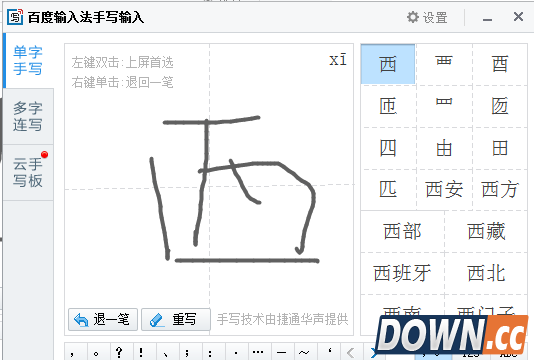534x360 pixels.
Task: Insert the opening single quote symbol
Action: (x=328, y=352)
